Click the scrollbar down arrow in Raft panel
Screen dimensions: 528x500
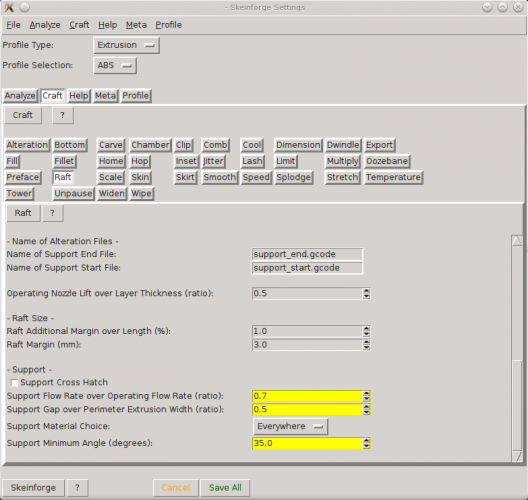click(517, 456)
